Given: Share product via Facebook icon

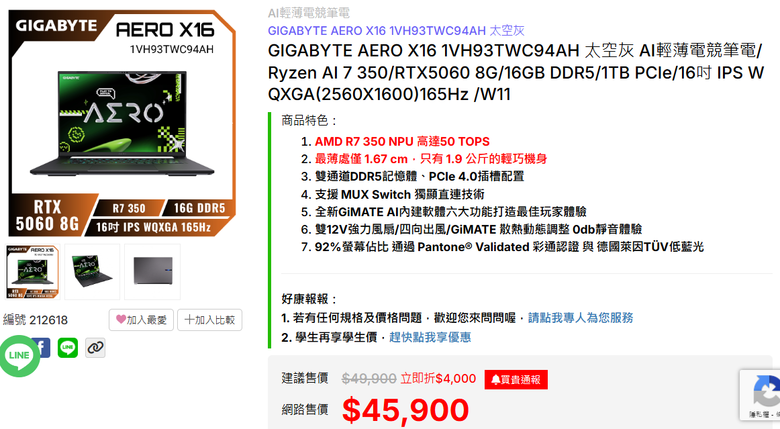Looking at the screenshot, I should 43,347.
